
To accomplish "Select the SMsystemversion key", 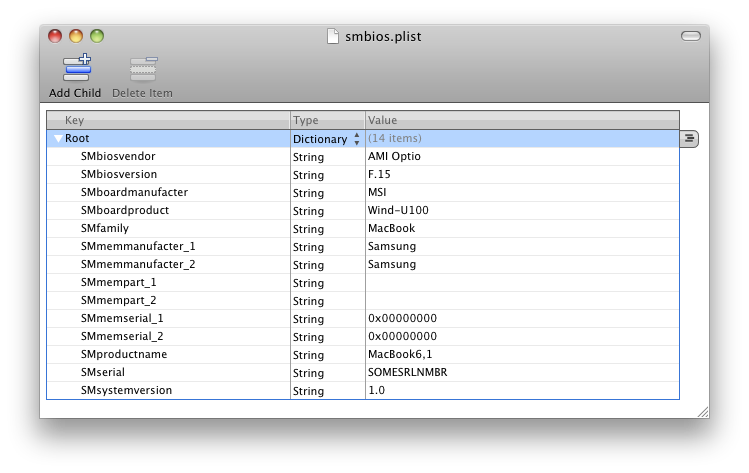I will coord(126,390).
